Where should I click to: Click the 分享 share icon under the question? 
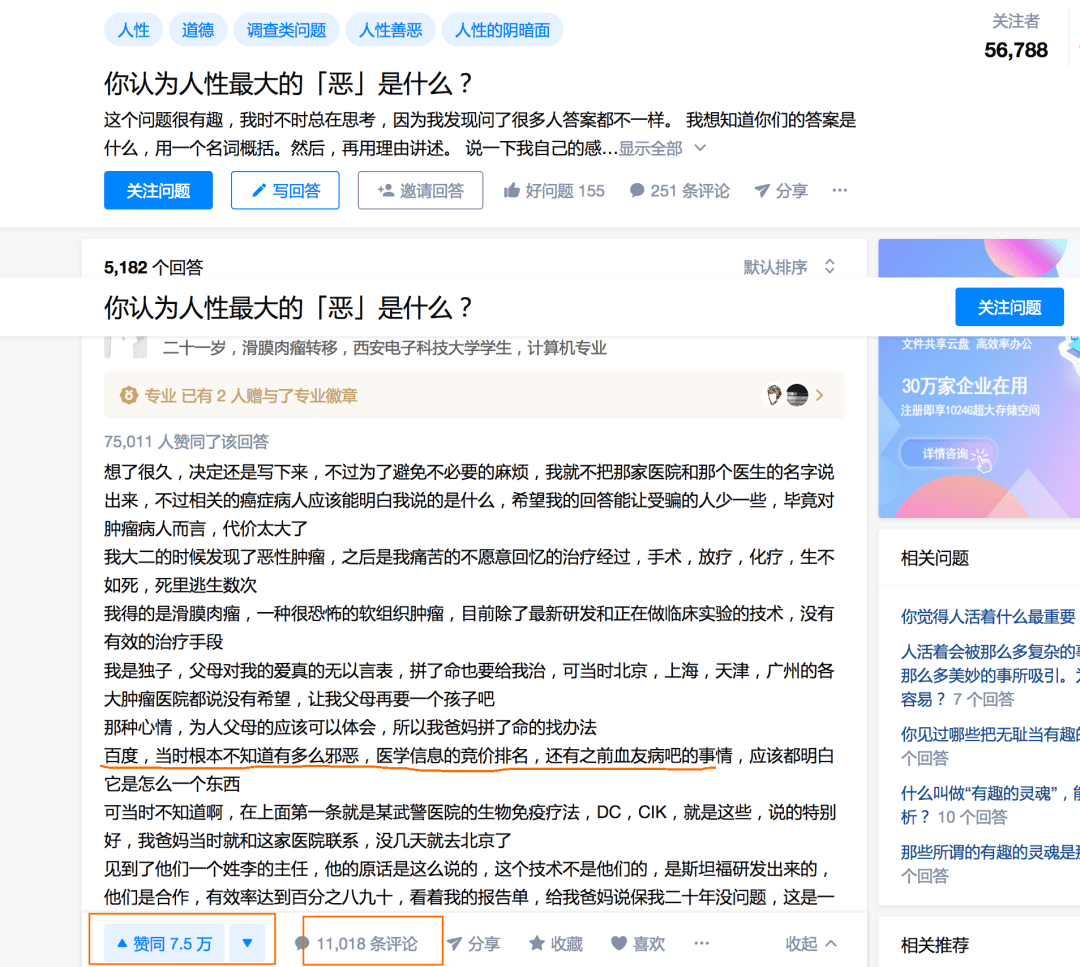click(764, 190)
